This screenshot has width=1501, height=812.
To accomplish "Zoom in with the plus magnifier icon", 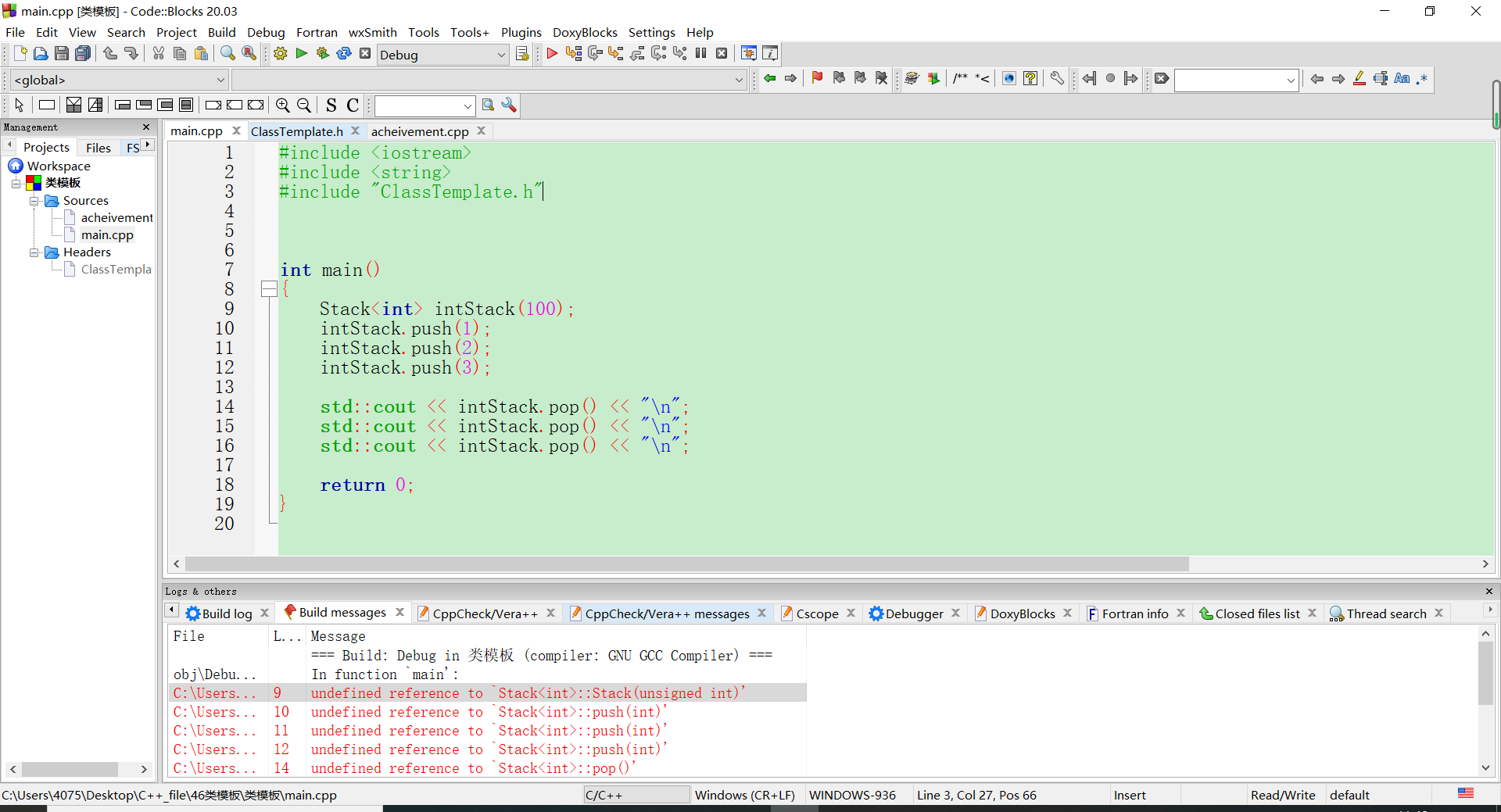I will point(283,106).
